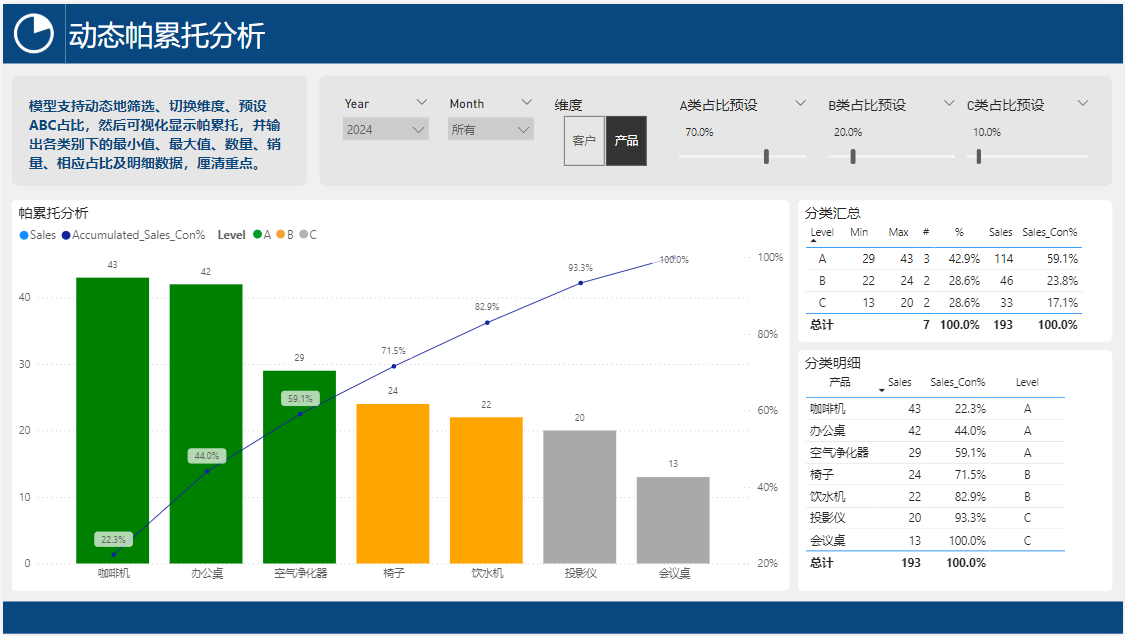Sort summary table by Sales_Con% header

click(x=1050, y=232)
